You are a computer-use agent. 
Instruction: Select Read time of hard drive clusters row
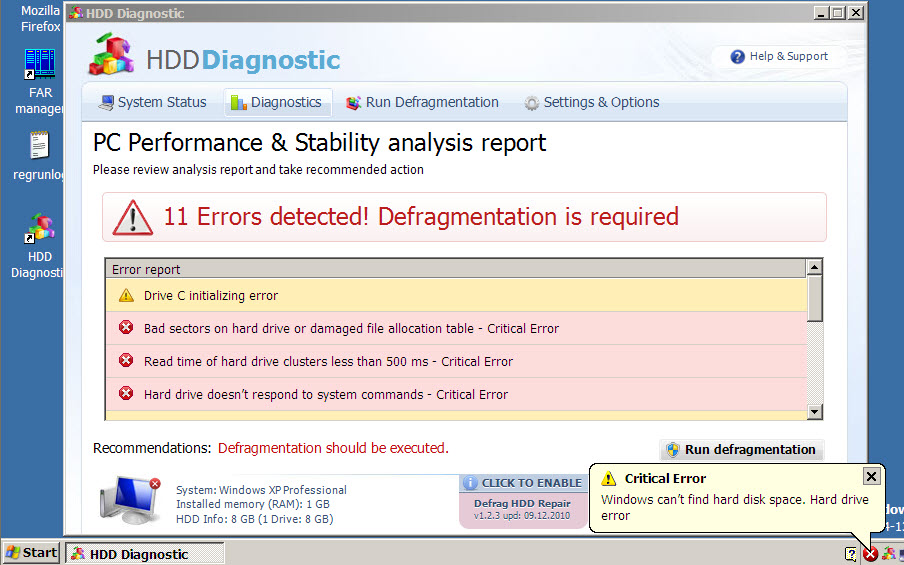tap(456, 361)
